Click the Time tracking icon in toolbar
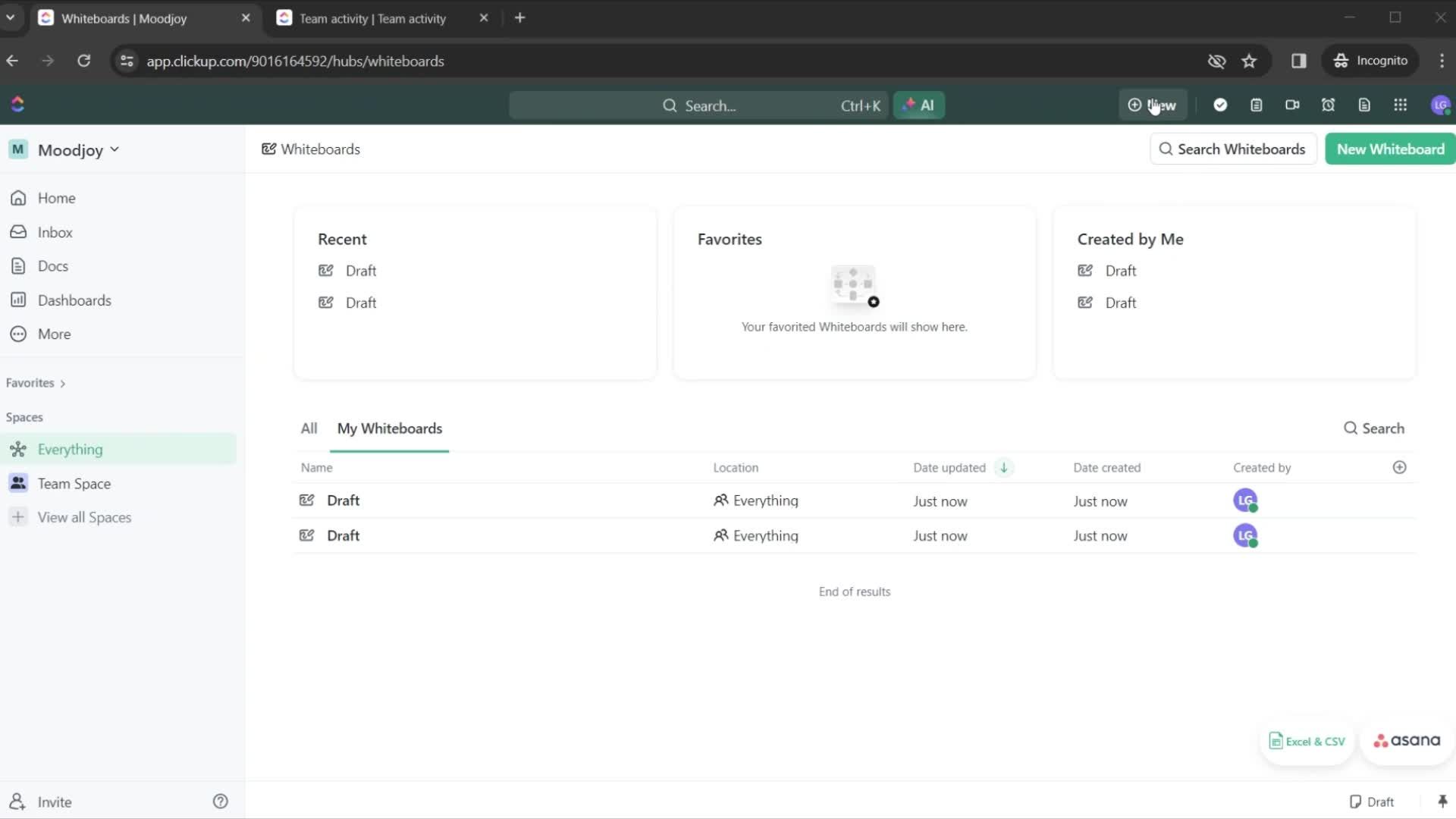 pos(1328,105)
